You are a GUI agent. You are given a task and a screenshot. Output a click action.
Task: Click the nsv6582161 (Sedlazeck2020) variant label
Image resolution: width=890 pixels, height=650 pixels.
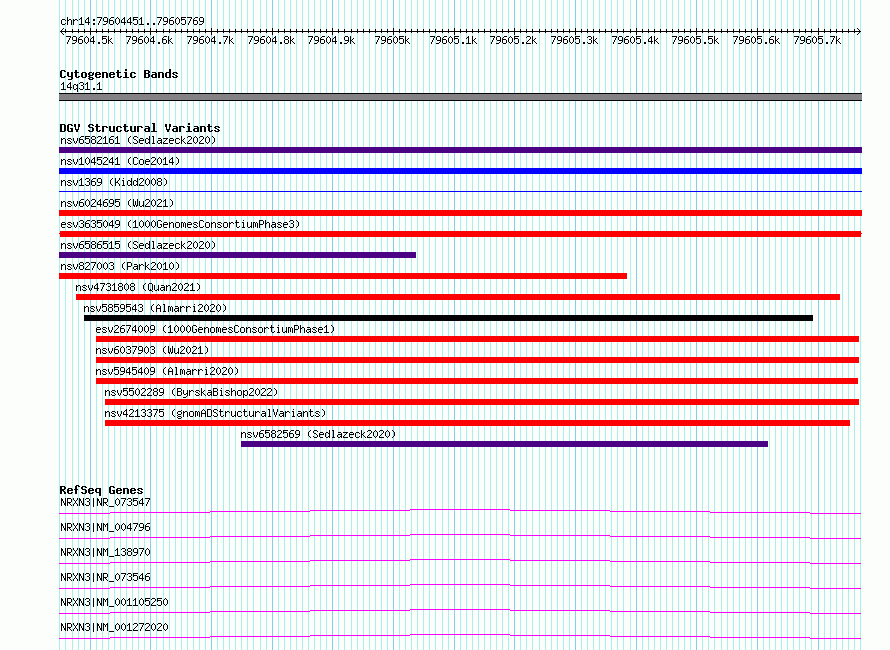[x=138, y=140]
